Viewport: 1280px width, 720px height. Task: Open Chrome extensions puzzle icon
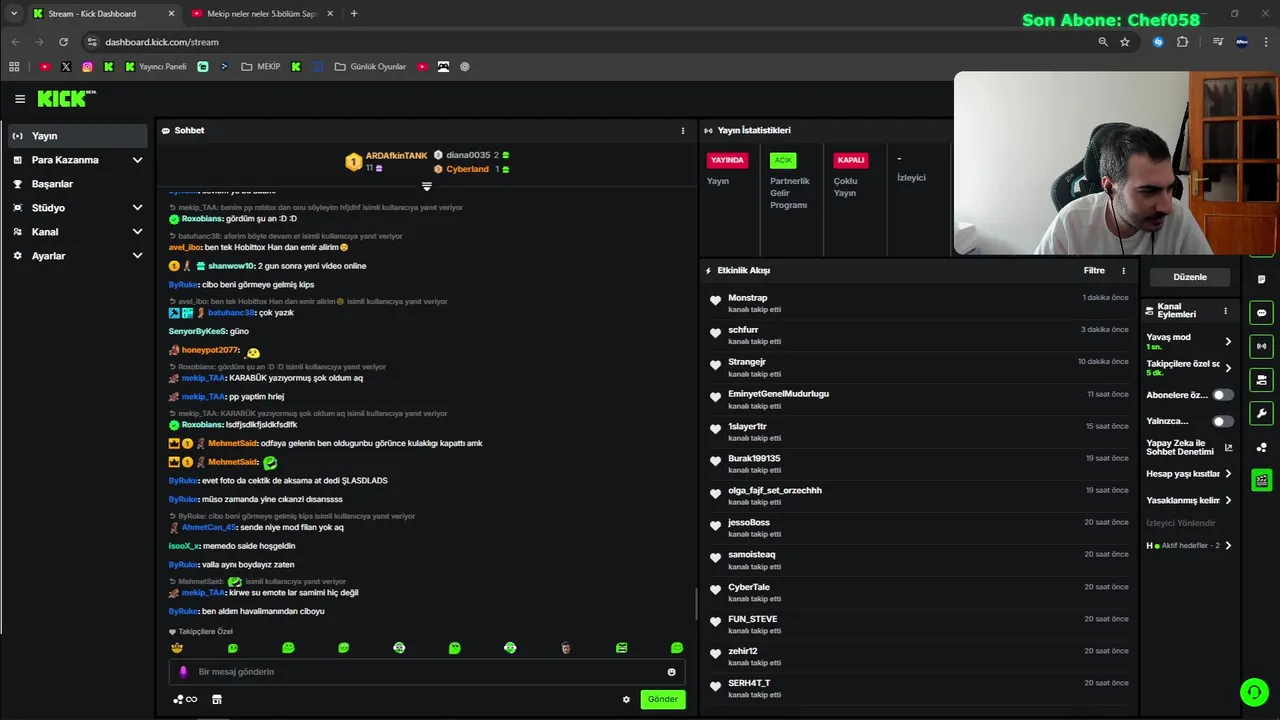pyautogui.click(x=1183, y=42)
